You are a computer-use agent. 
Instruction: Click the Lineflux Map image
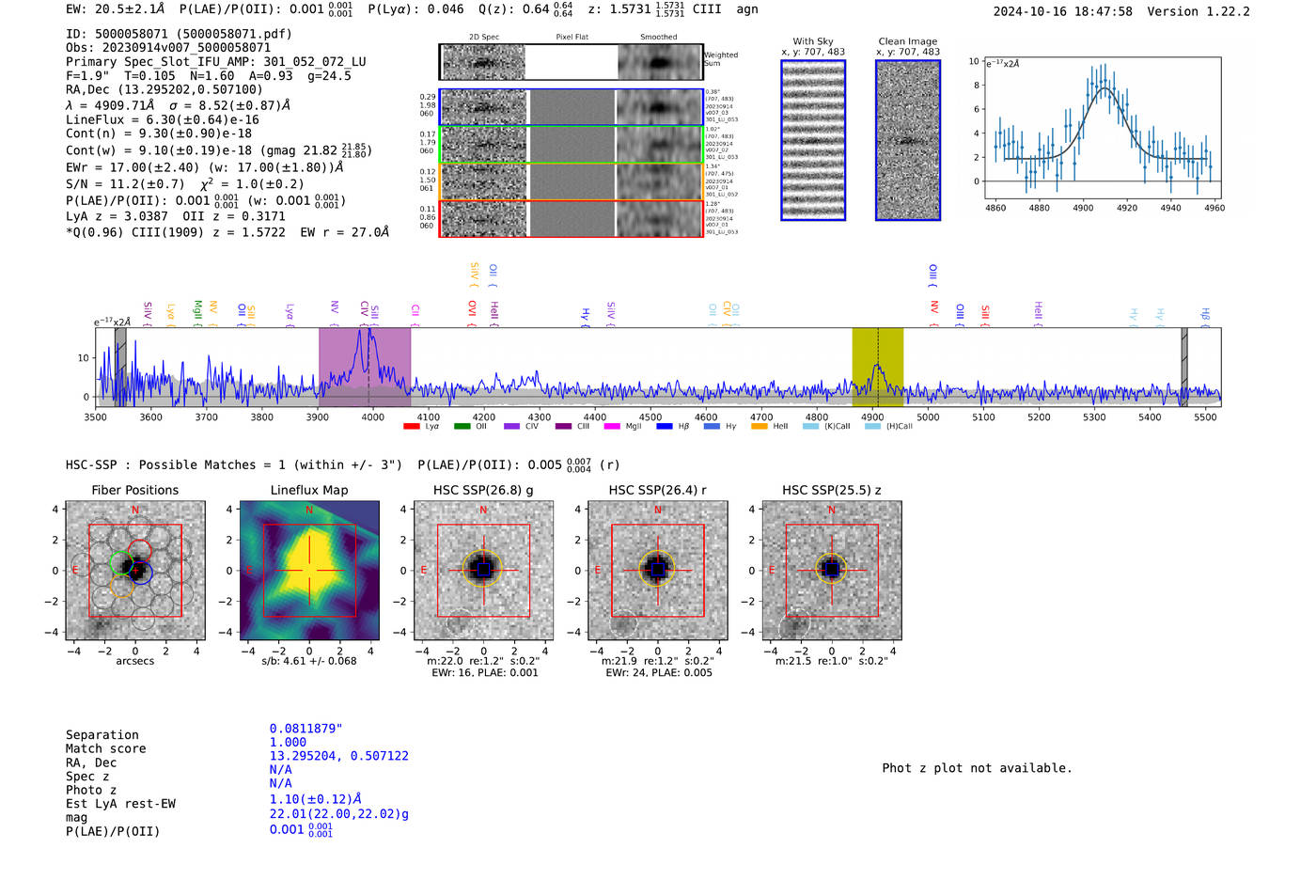tap(309, 571)
